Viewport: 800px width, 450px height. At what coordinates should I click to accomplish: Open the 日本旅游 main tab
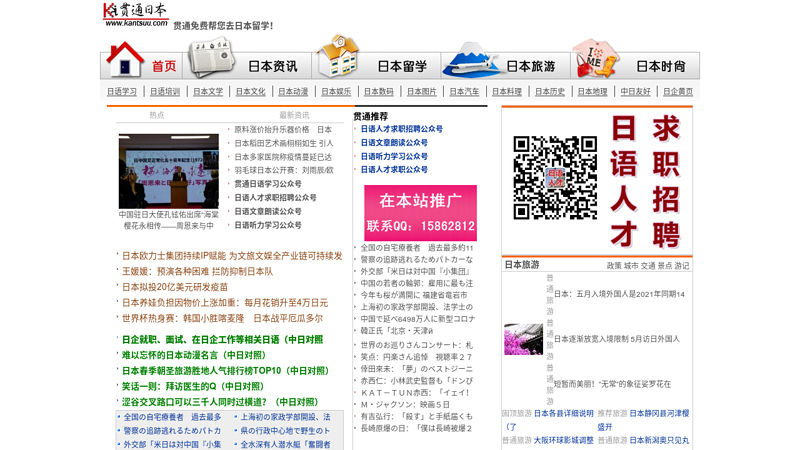pos(531,66)
